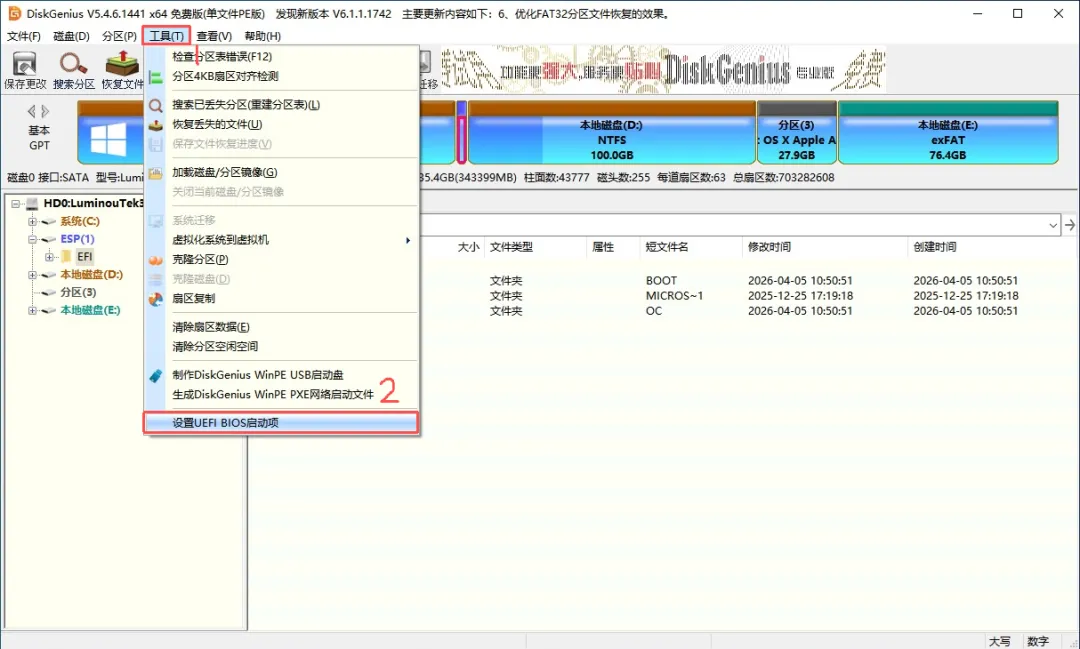Click the HD0:LuminouTek disk drive icon
This screenshot has width=1080, height=649.
[32, 203]
